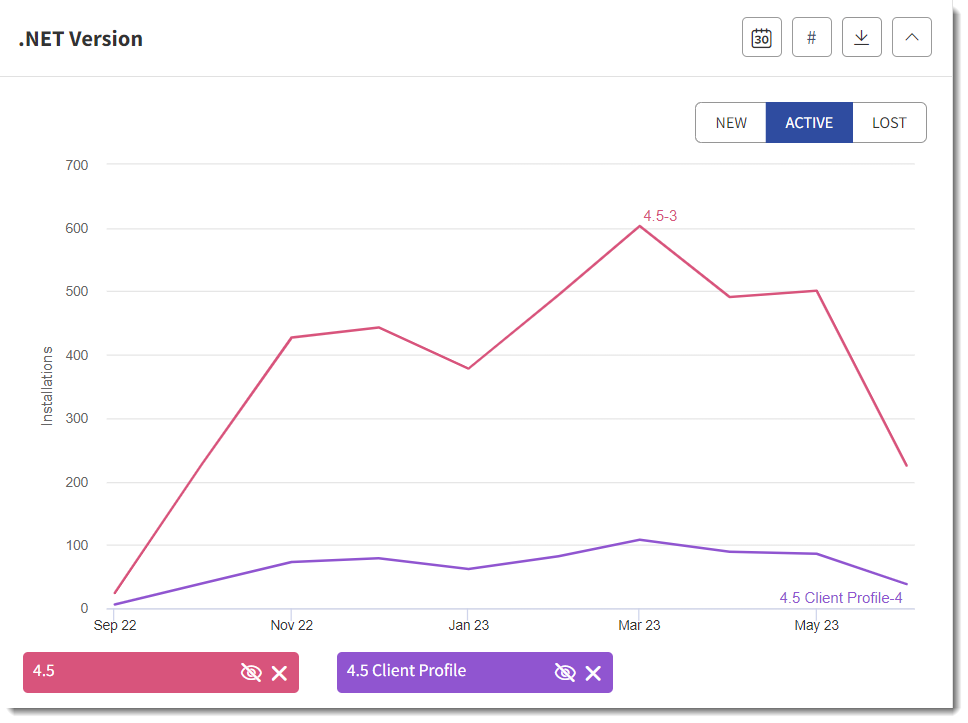Viewport: 968px width, 723px height.
Task: Hide the 4.5 Client Profile series
Action: tap(565, 672)
